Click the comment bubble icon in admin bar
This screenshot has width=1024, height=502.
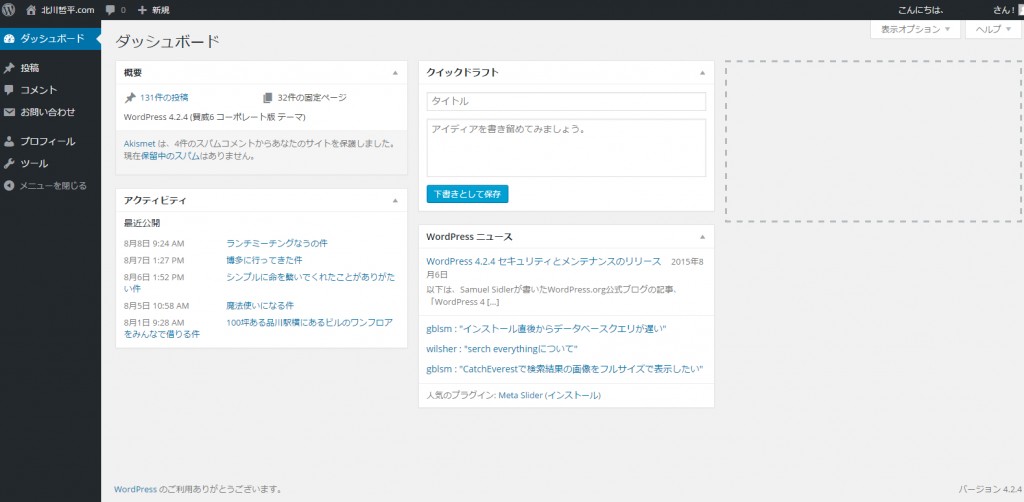[110, 9]
